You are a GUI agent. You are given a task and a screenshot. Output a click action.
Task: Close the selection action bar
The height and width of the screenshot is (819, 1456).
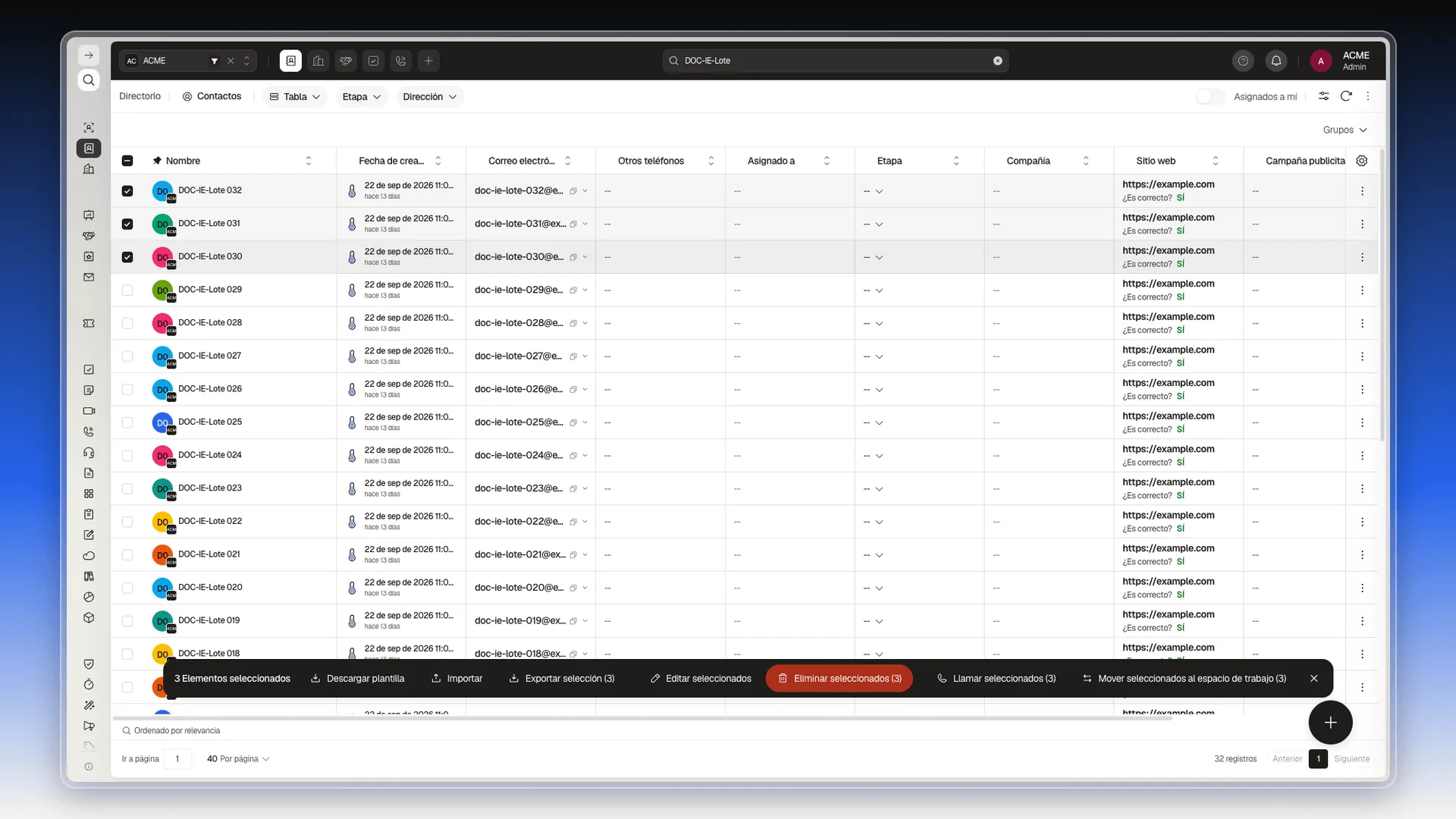tap(1314, 679)
